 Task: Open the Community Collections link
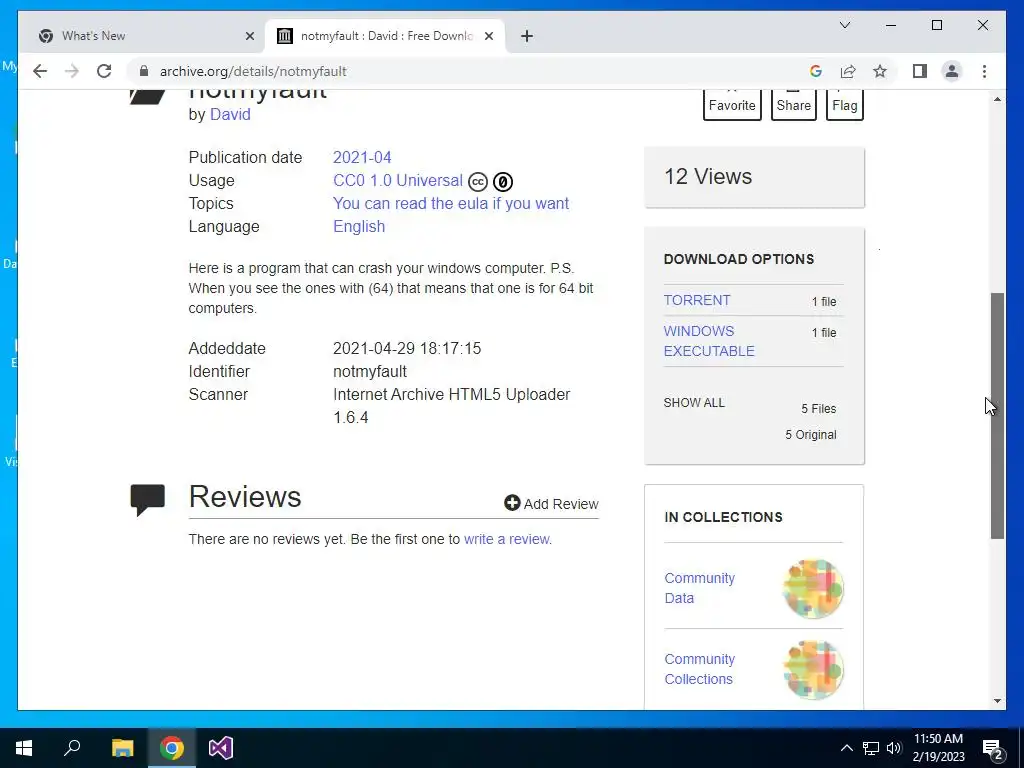click(699, 669)
